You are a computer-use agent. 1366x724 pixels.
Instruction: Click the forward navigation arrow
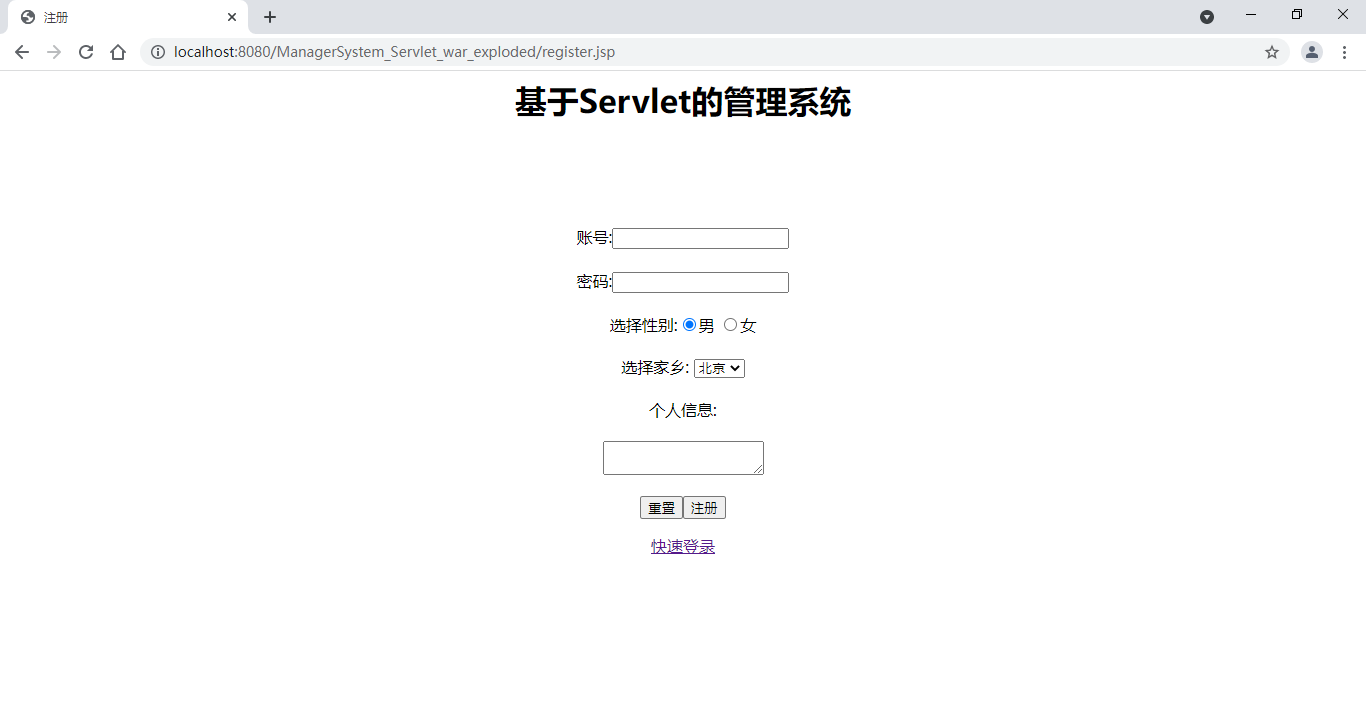(x=54, y=52)
